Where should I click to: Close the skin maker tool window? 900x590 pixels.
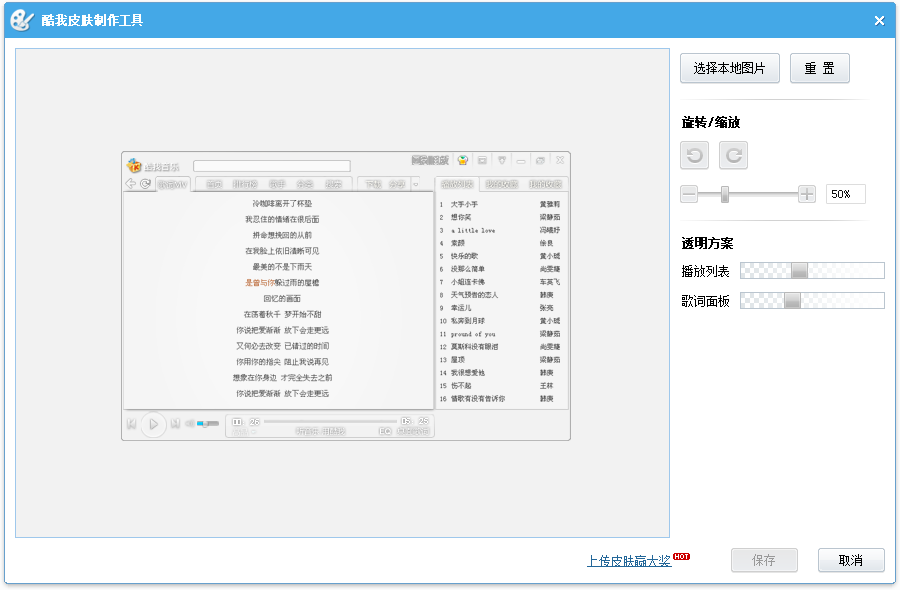(x=879, y=21)
